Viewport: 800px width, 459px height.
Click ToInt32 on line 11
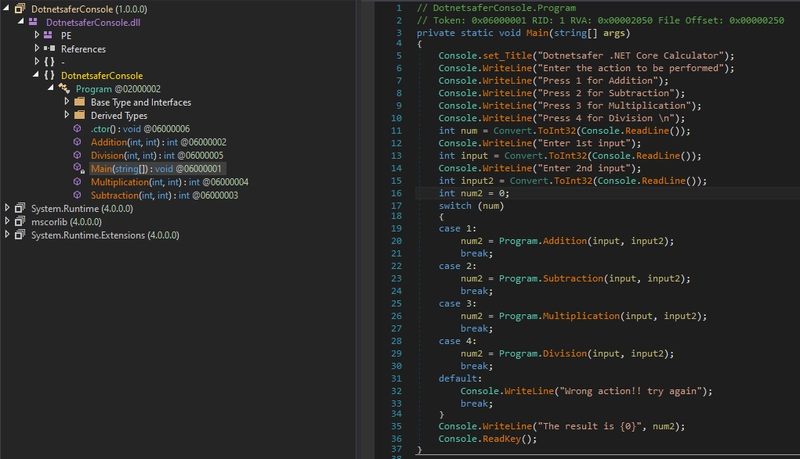pyautogui.click(x=557, y=131)
